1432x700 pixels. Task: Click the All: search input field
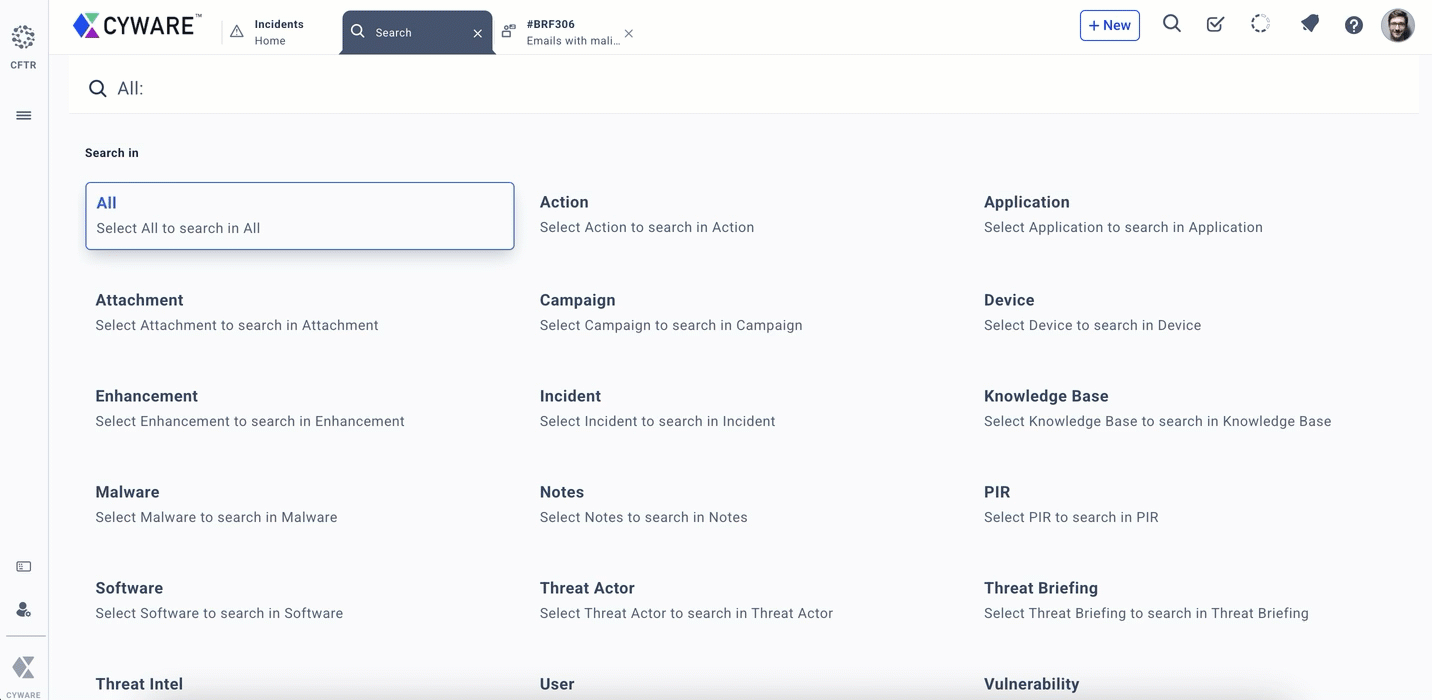point(700,89)
